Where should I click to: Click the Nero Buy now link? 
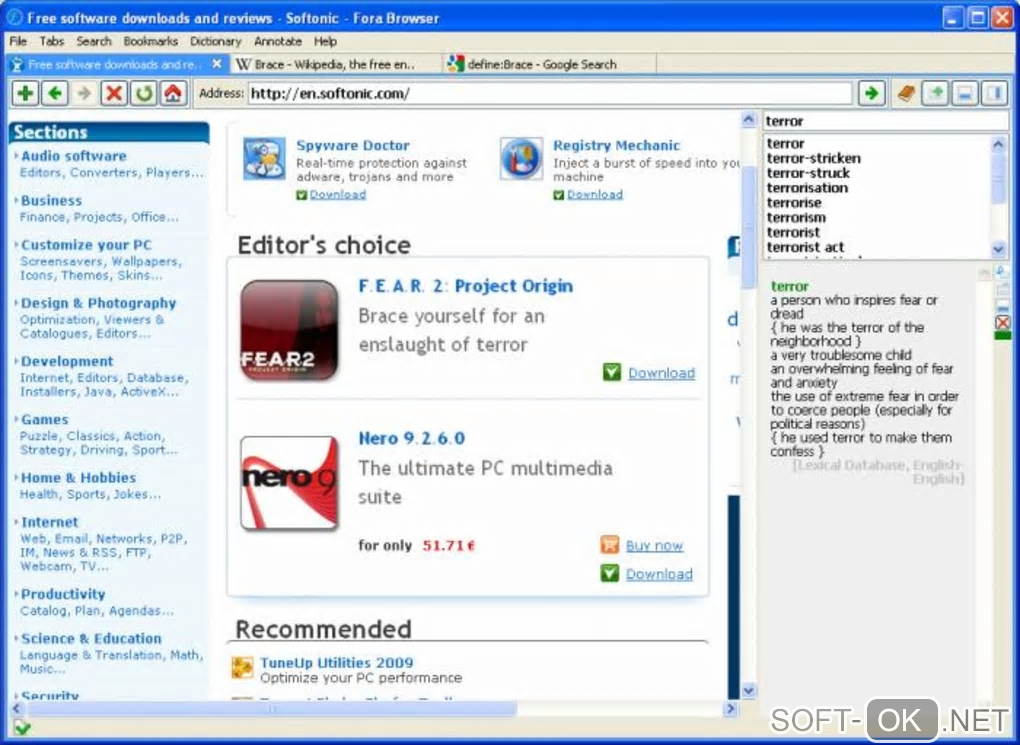coord(654,545)
